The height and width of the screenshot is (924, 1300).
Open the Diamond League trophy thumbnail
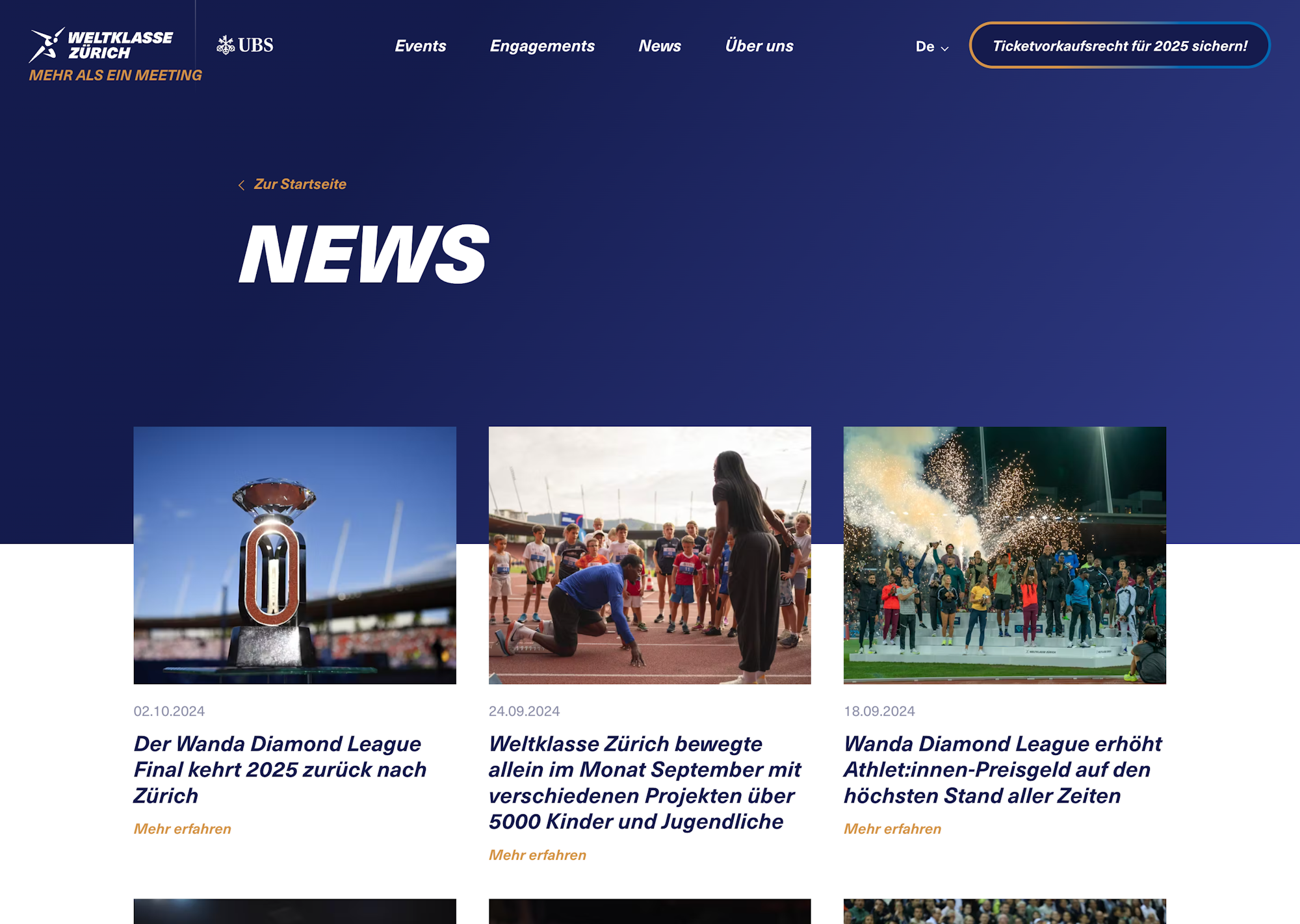[294, 555]
